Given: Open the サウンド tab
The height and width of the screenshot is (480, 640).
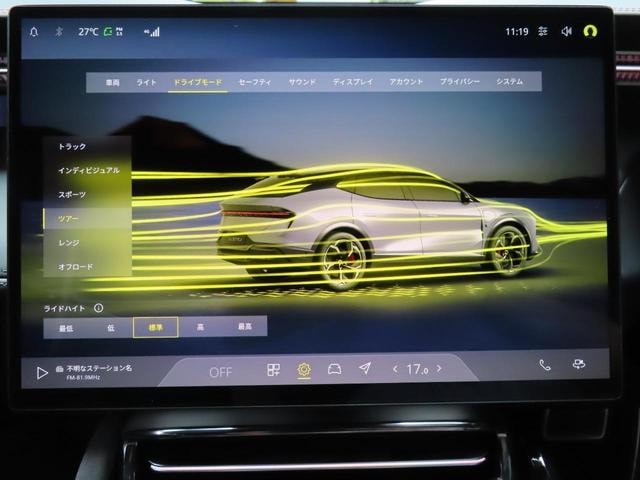Looking at the screenshot, I should click(x=302, y=82).
